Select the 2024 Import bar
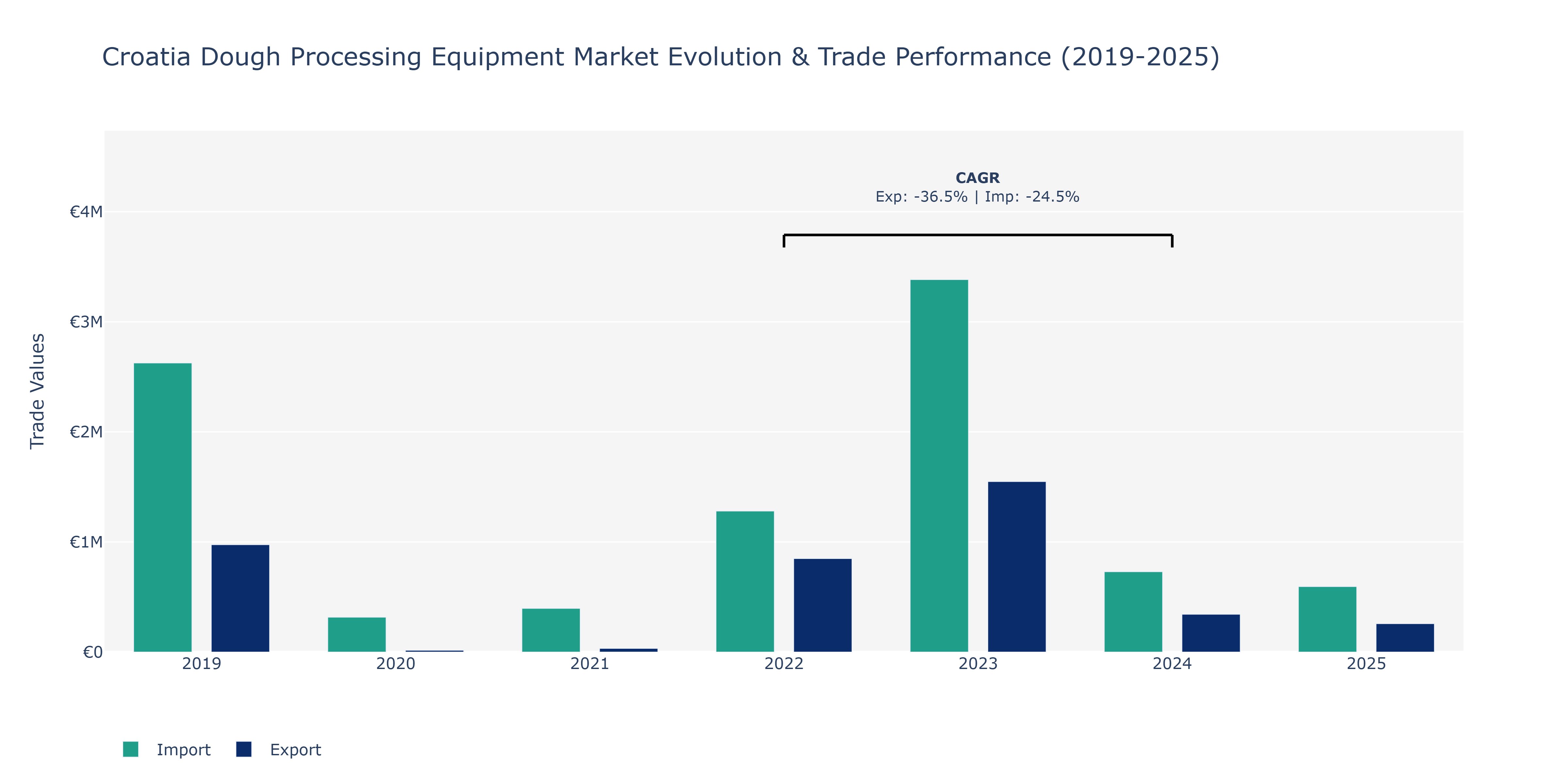This screenshot has width=1568, height=784. [1134, 612]
